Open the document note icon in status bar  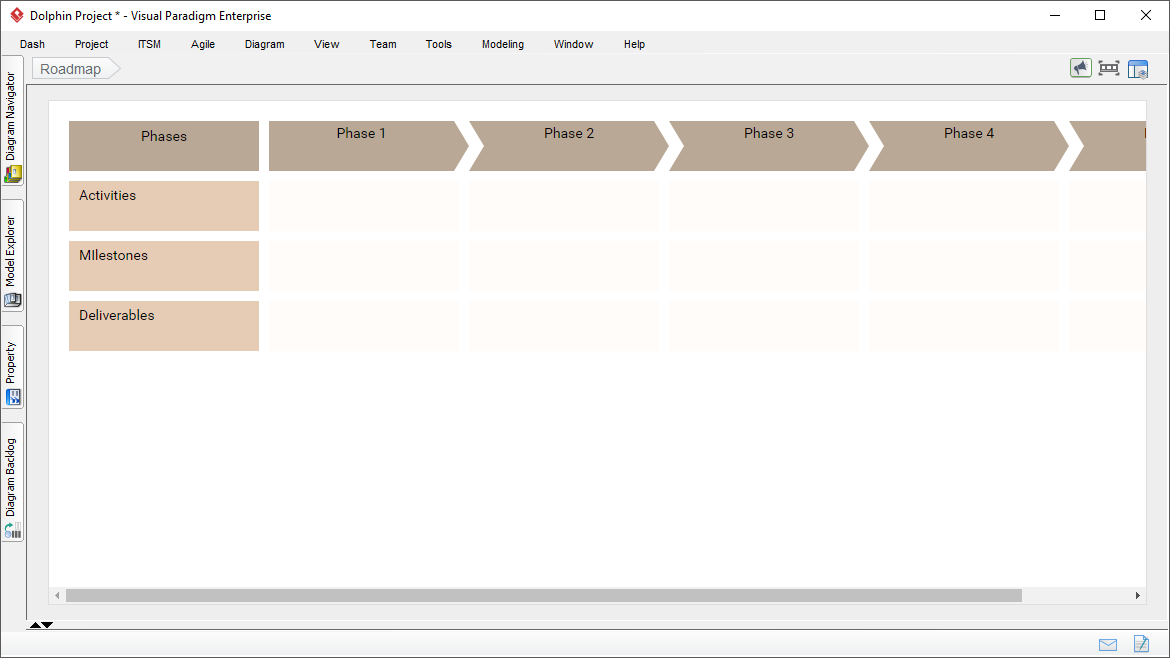[x=1141, y=643]
